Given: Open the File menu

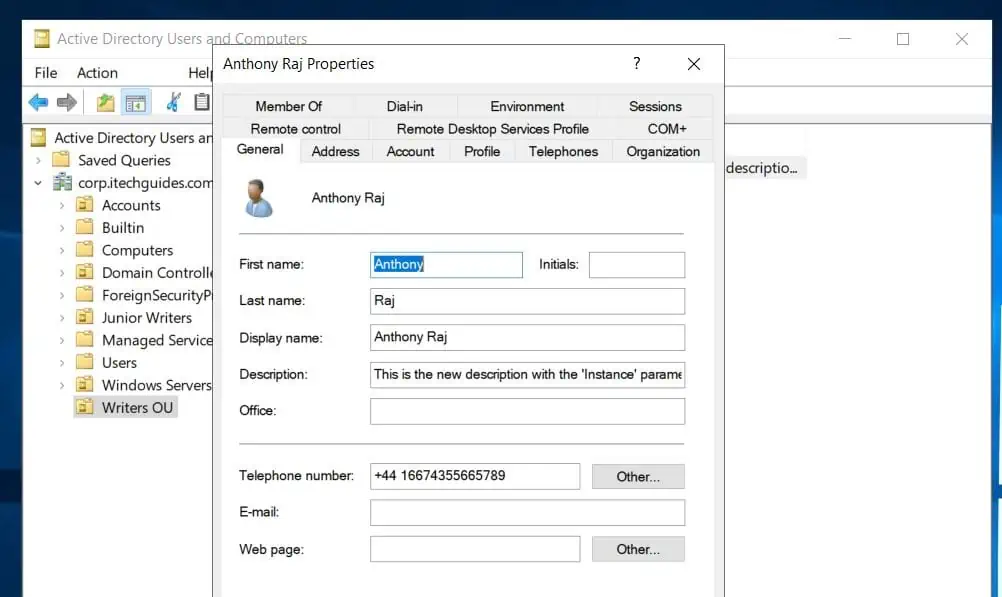Looking at the screenshot, I should 46,73.
